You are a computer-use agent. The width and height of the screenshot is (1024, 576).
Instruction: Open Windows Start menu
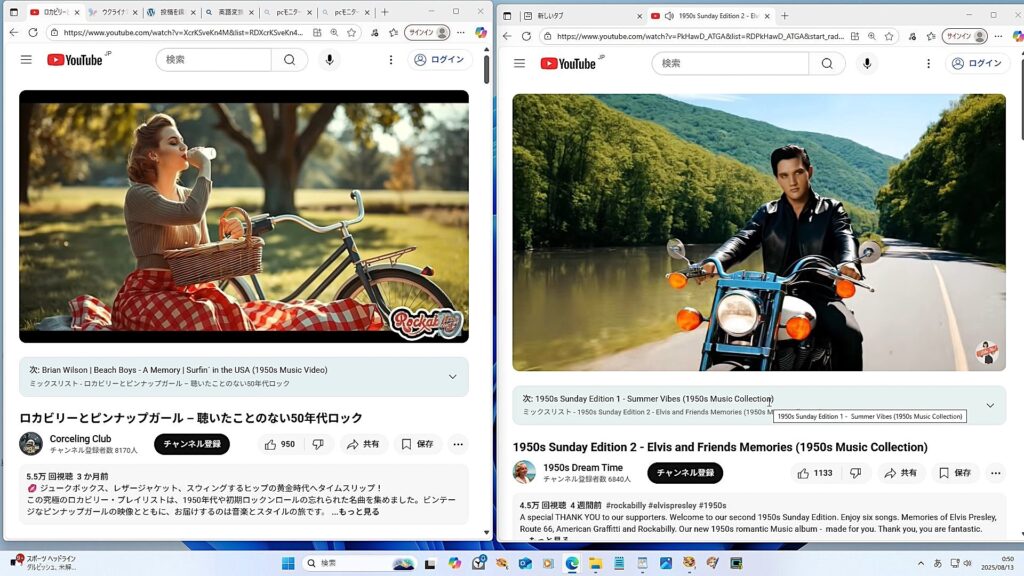(288, 563)
